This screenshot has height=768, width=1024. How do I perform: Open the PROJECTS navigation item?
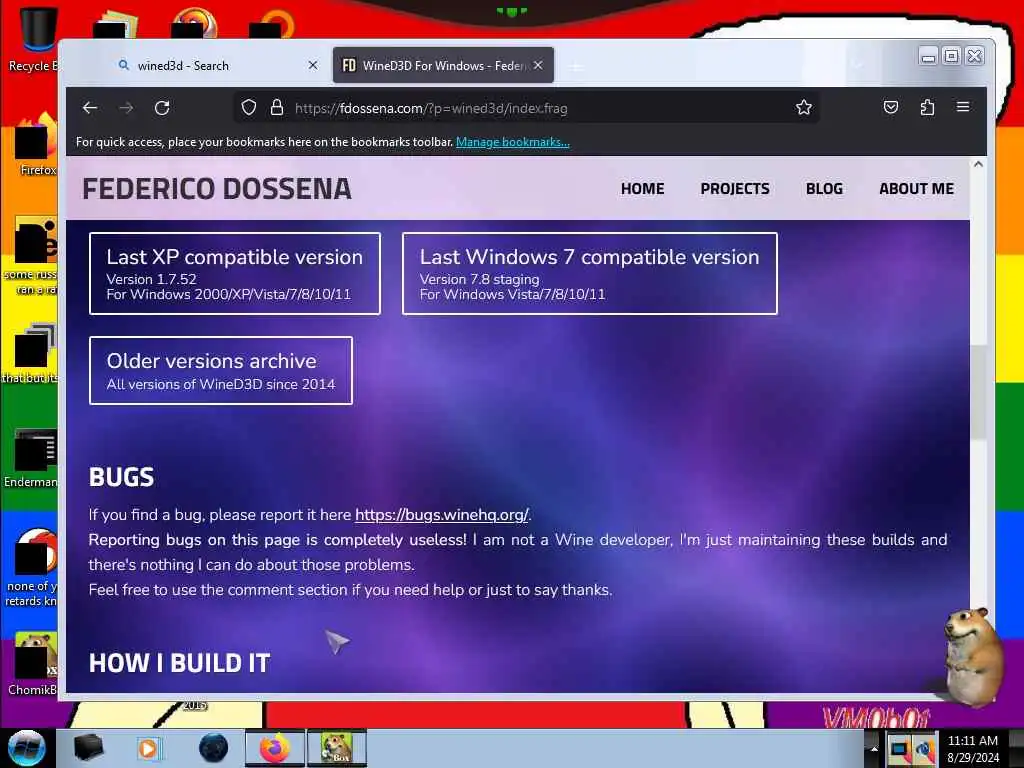[735, 189]
